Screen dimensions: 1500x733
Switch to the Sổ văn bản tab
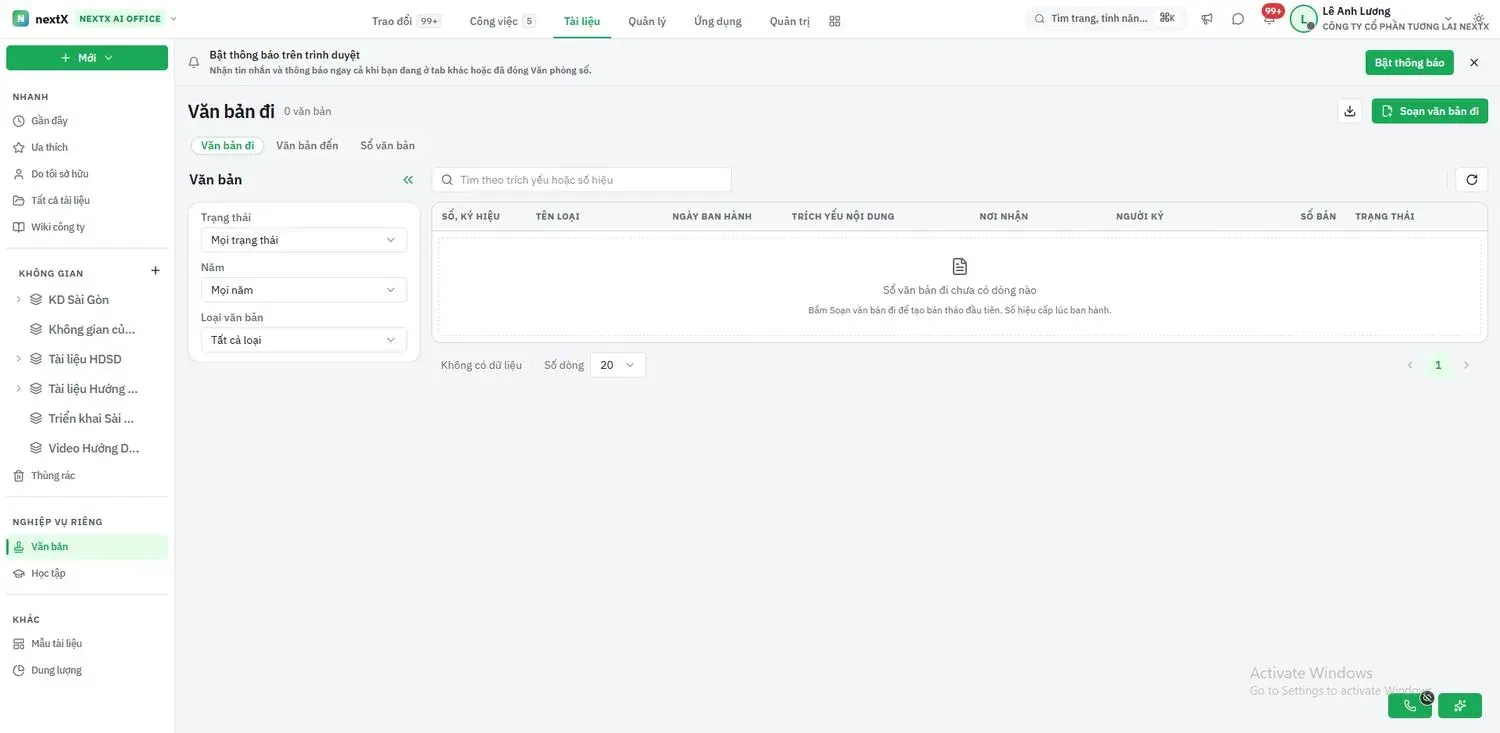coord(388,146)
